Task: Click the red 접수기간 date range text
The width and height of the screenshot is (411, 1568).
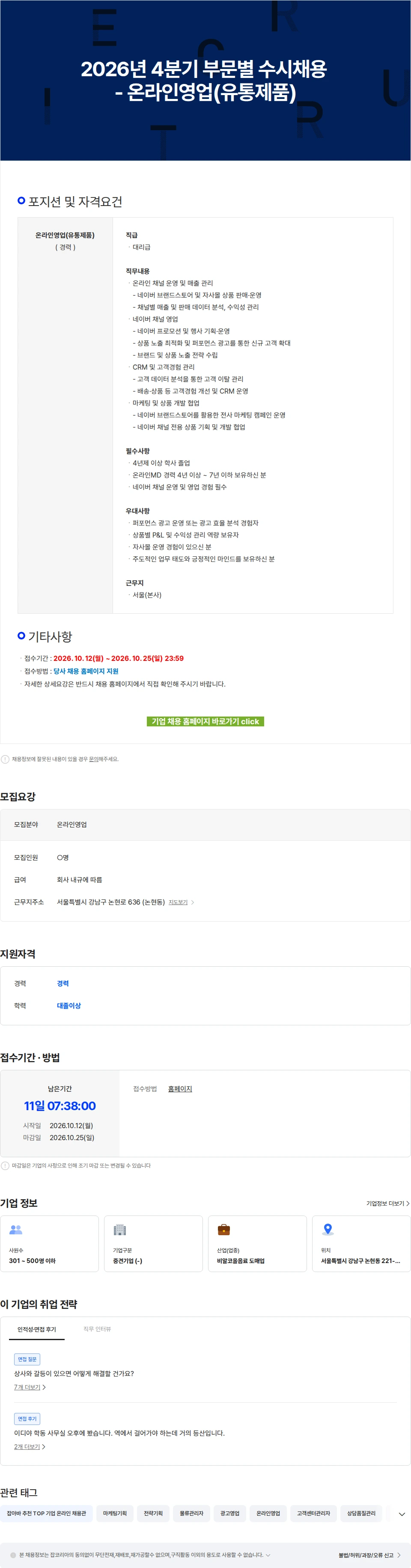Action: click(x=118, y=658)
